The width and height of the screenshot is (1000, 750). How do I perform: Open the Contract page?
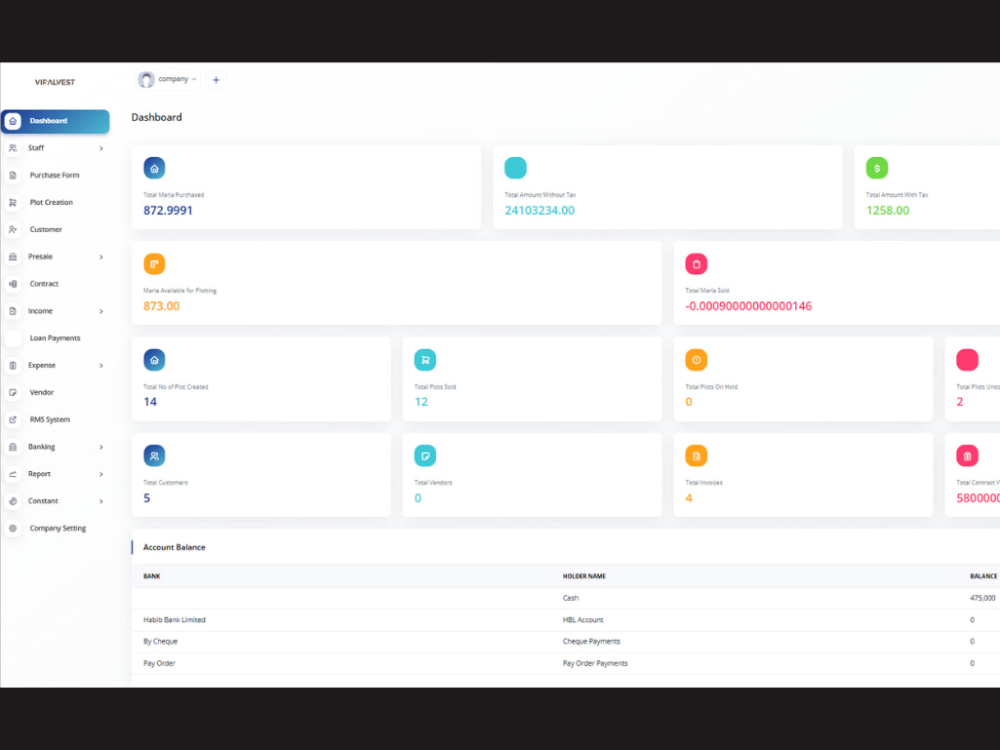pyautogui.click(x=44, y=284)
